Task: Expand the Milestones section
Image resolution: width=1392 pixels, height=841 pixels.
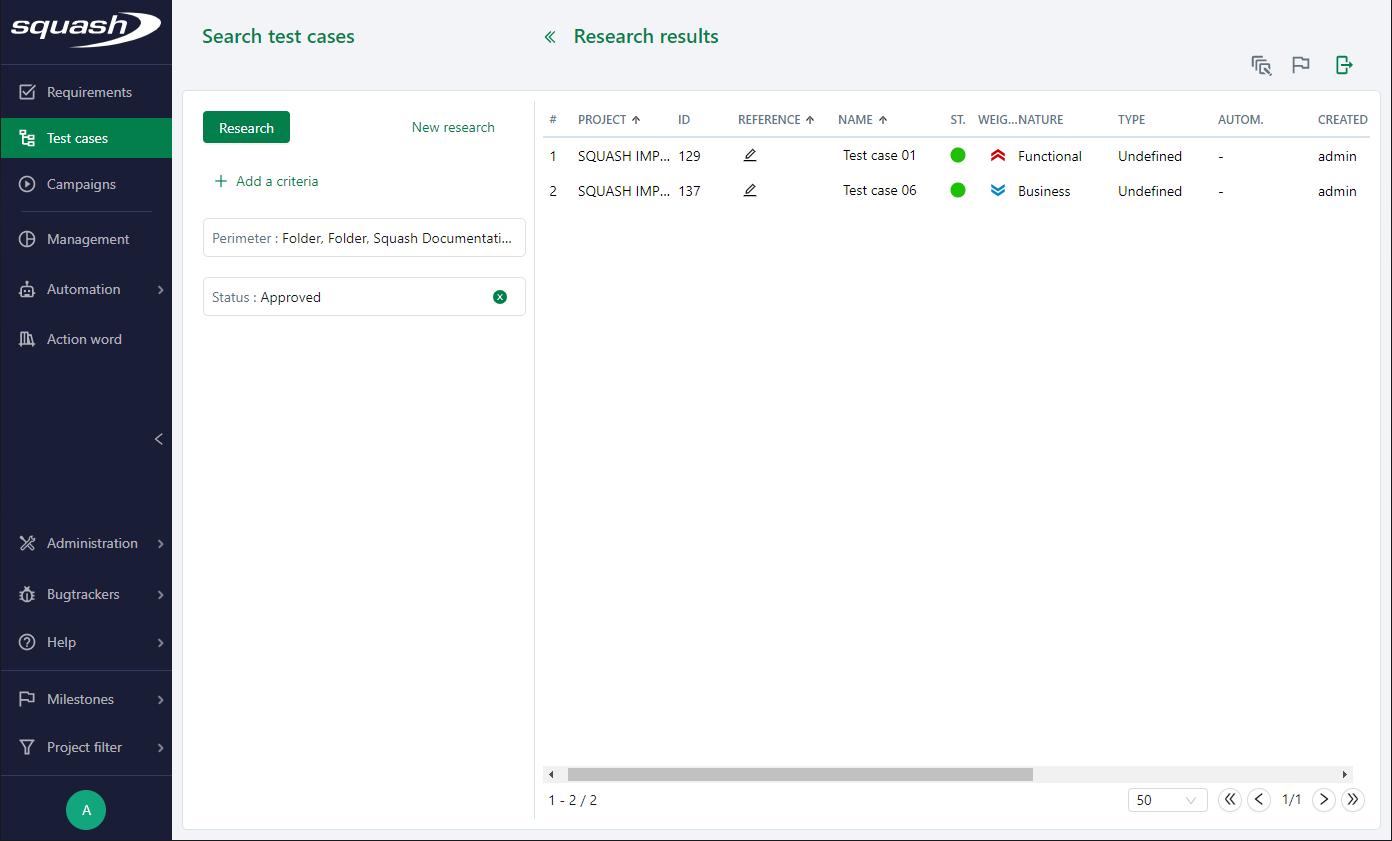Action: click(88, 698)
